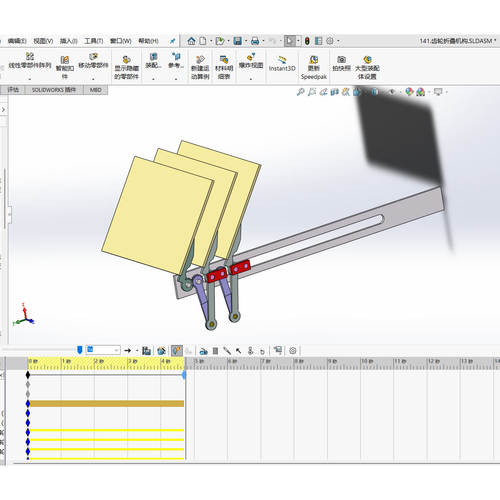The width and height of the screenshot is (500, 500).
Task: Click the Select cursor tool in top toolbar
Action: tap(289, 41)
